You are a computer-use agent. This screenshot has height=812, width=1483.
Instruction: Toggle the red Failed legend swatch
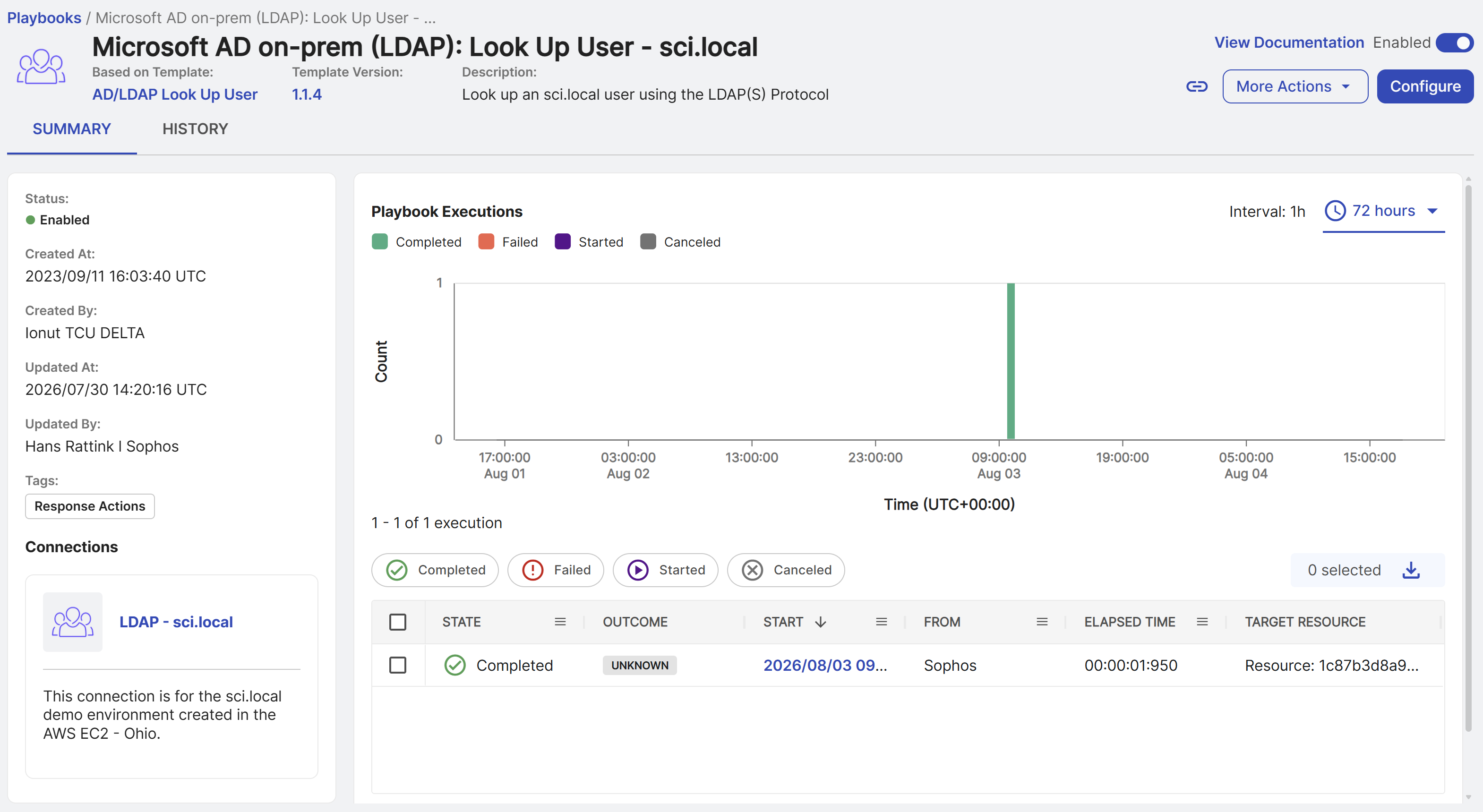(x=486, y=242)
